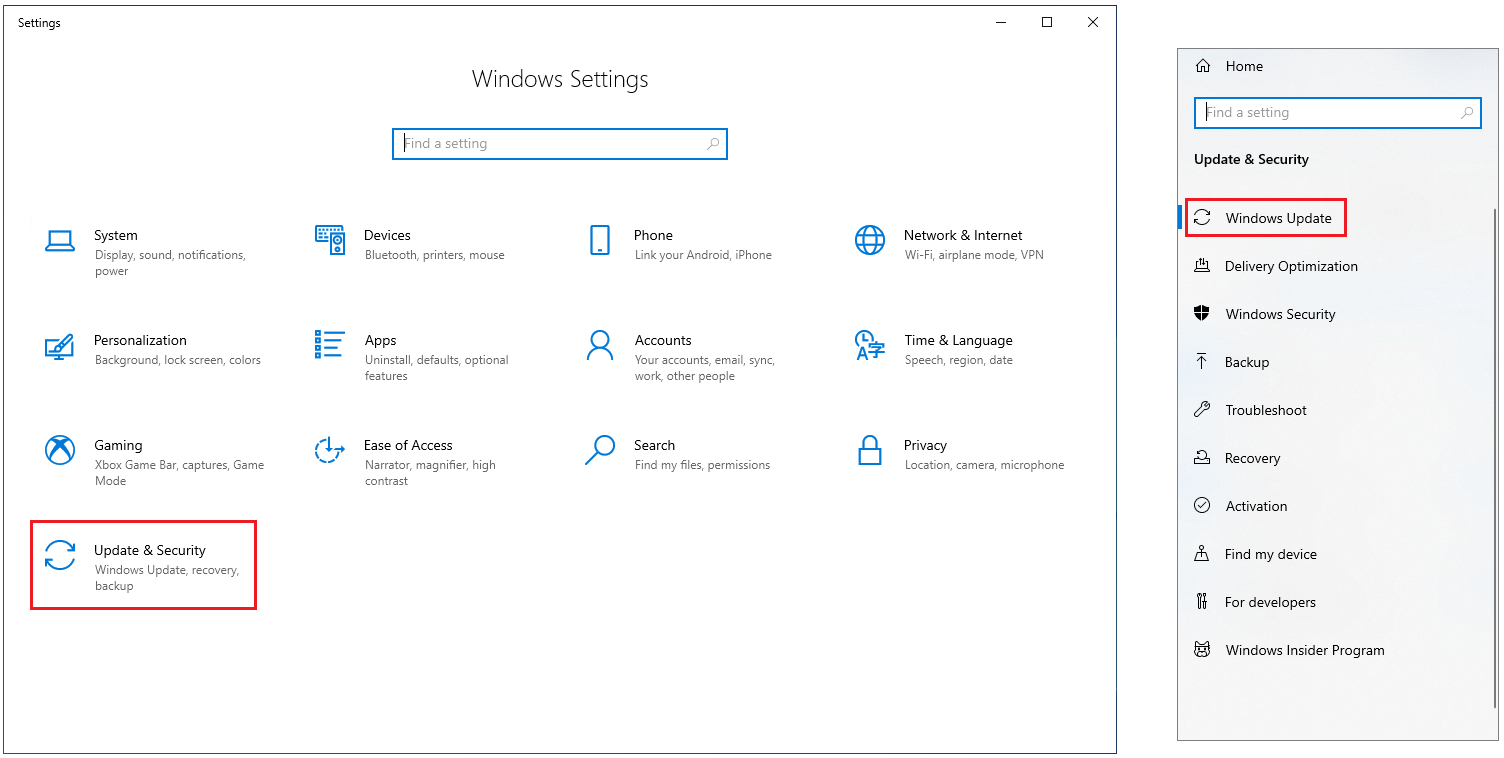
Task: Click the For developers text
Action: click(1270, 602)
